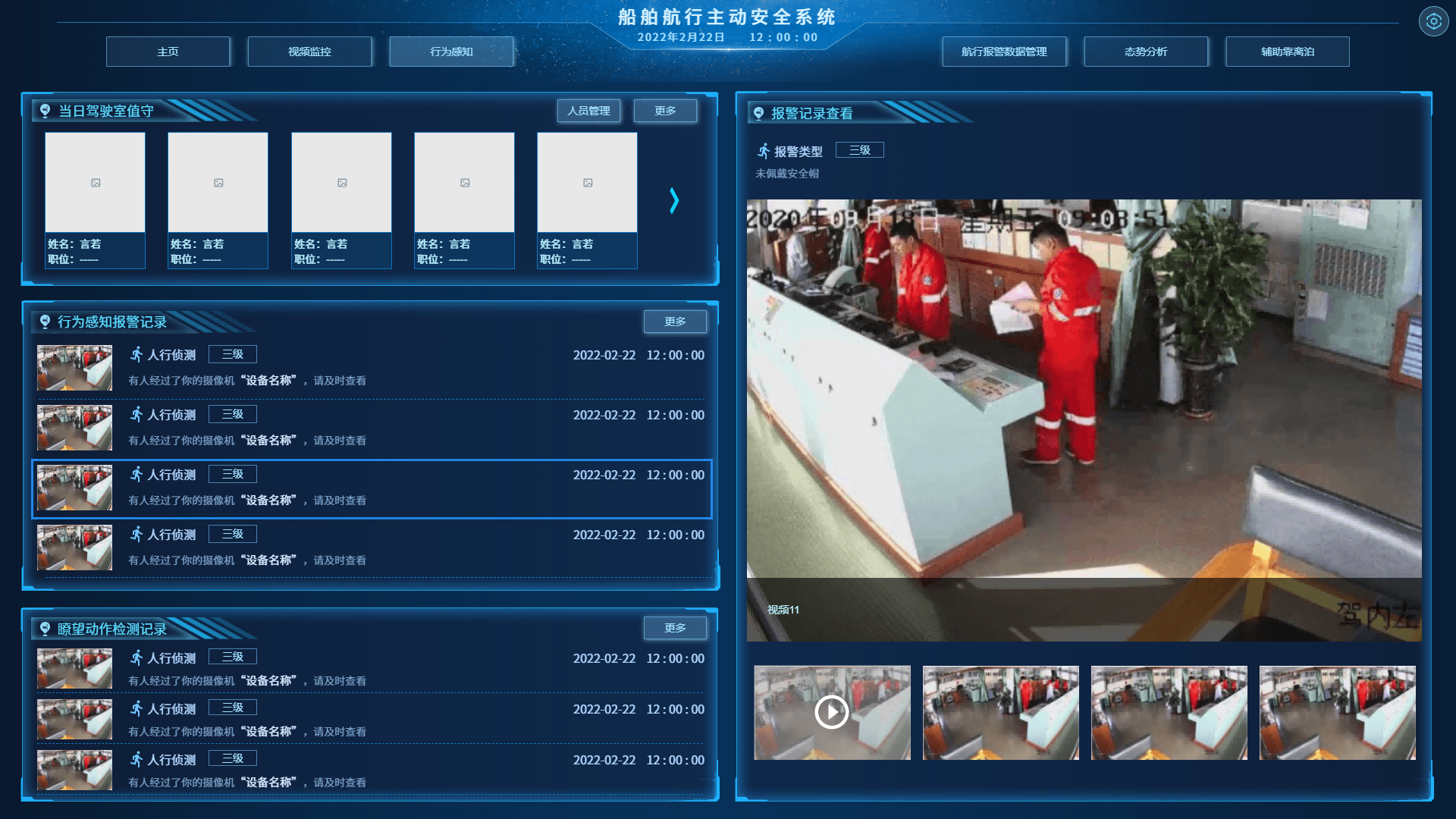This screenshot has width=1456, height=819.
Task: Click the 三级 level tag beside 报警类型
Action: (x=859, y=150)
